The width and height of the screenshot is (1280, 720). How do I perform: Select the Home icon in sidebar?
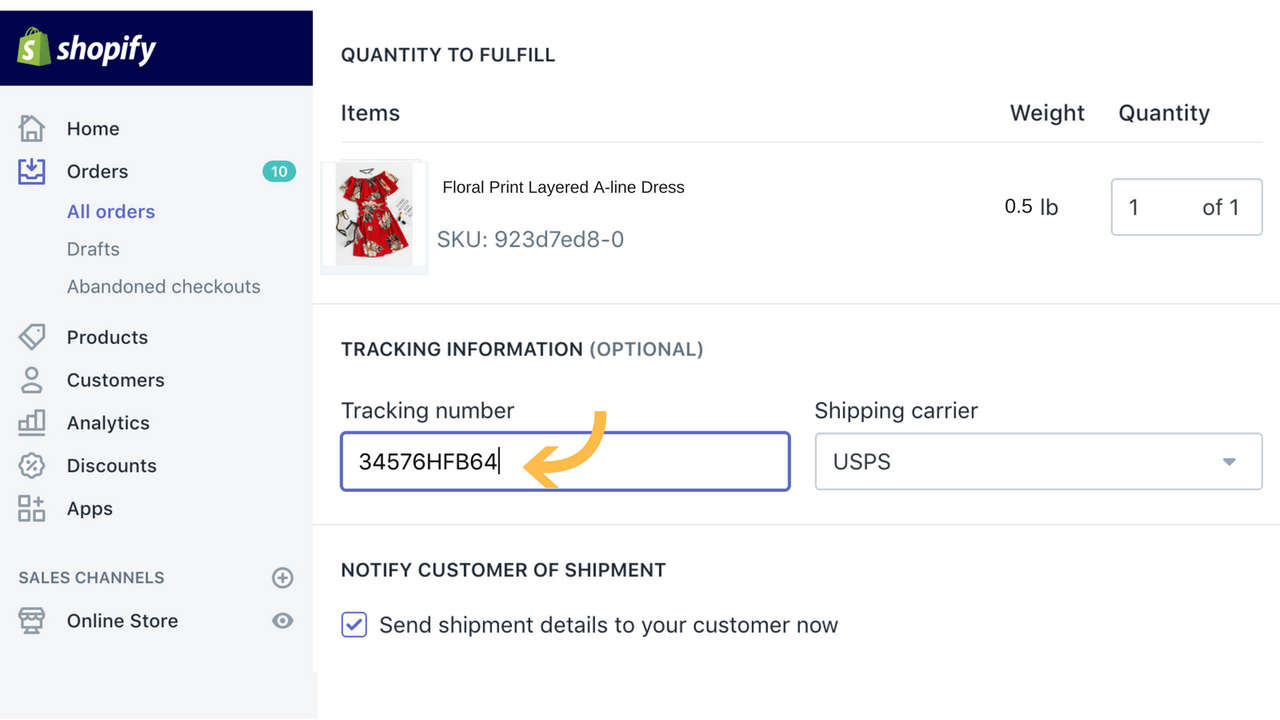point(30,128)
